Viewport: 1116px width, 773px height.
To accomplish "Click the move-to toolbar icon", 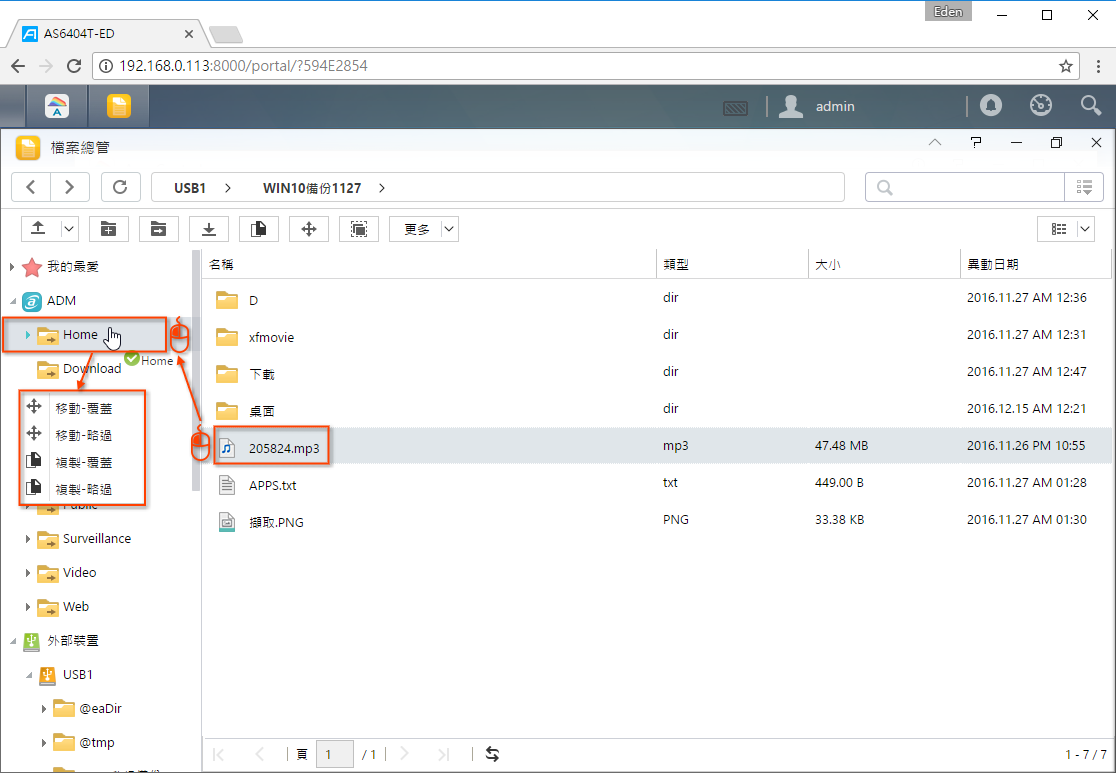I will (x=308, y=228).
